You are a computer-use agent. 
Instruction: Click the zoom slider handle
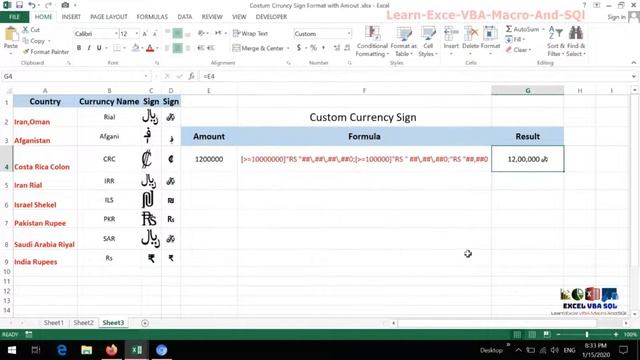[587, 334]
